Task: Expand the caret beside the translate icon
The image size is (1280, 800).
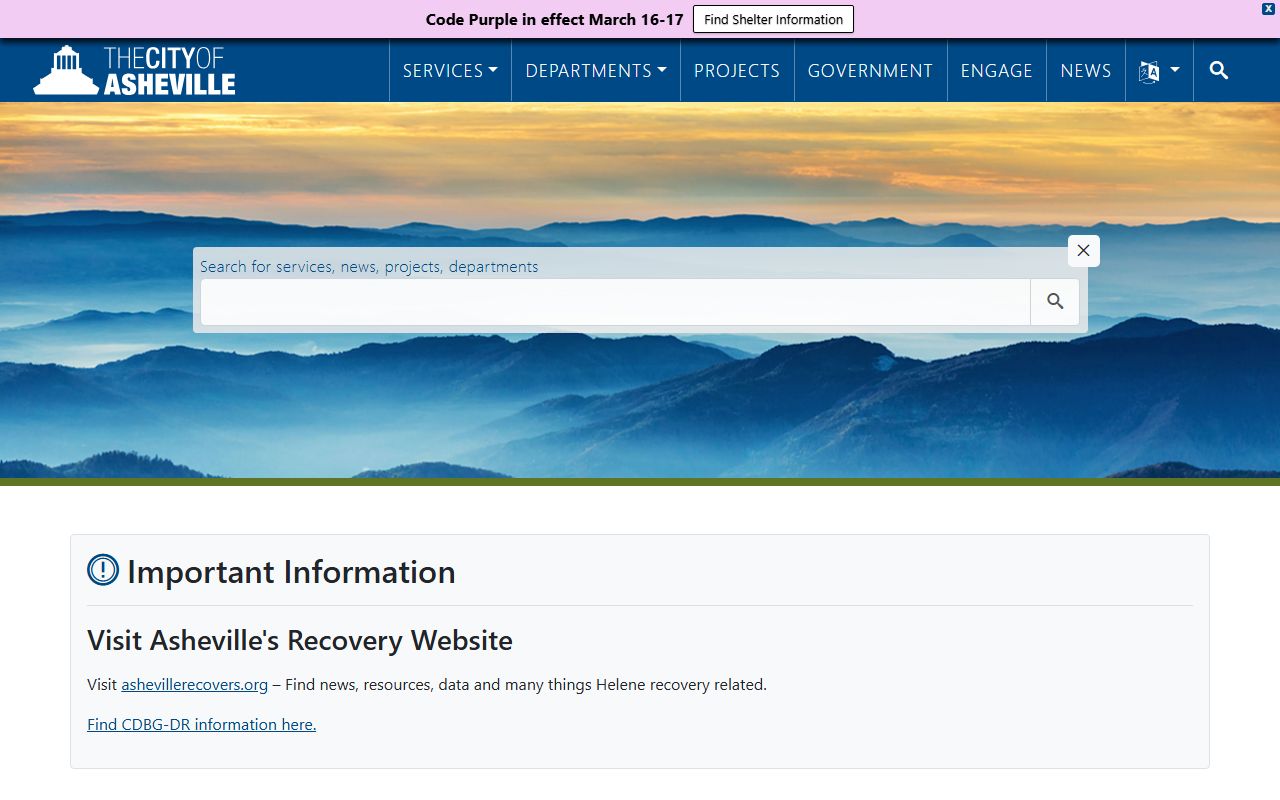Action: point(1175,70)
